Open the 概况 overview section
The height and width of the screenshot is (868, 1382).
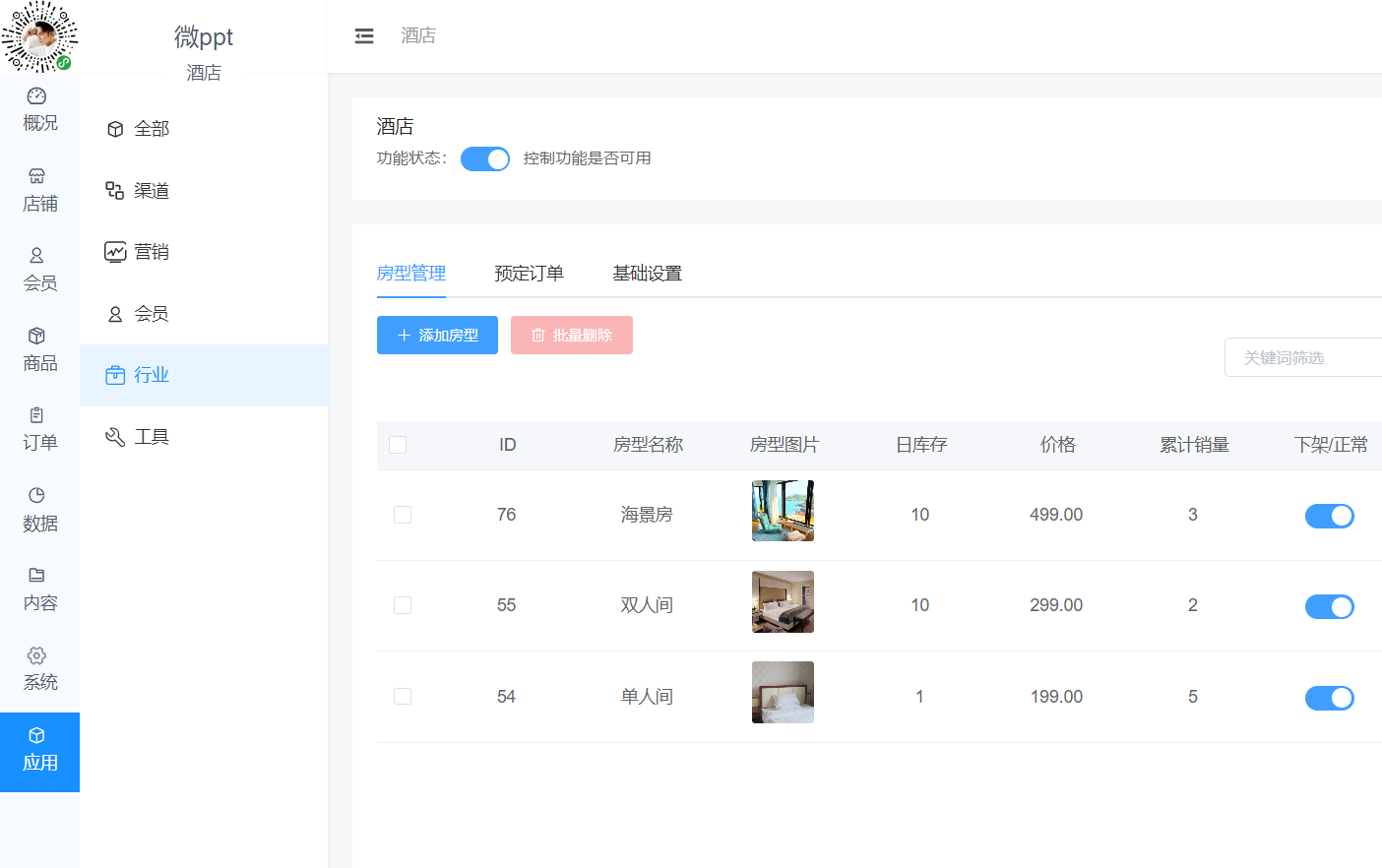pos(39,110)
